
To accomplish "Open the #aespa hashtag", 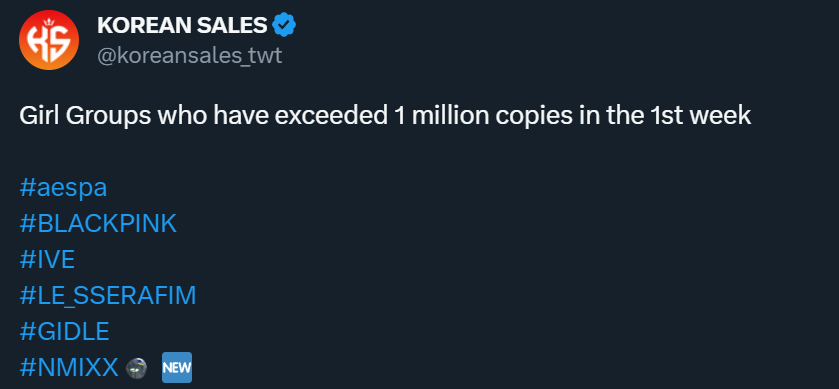I will click(63, 188).
